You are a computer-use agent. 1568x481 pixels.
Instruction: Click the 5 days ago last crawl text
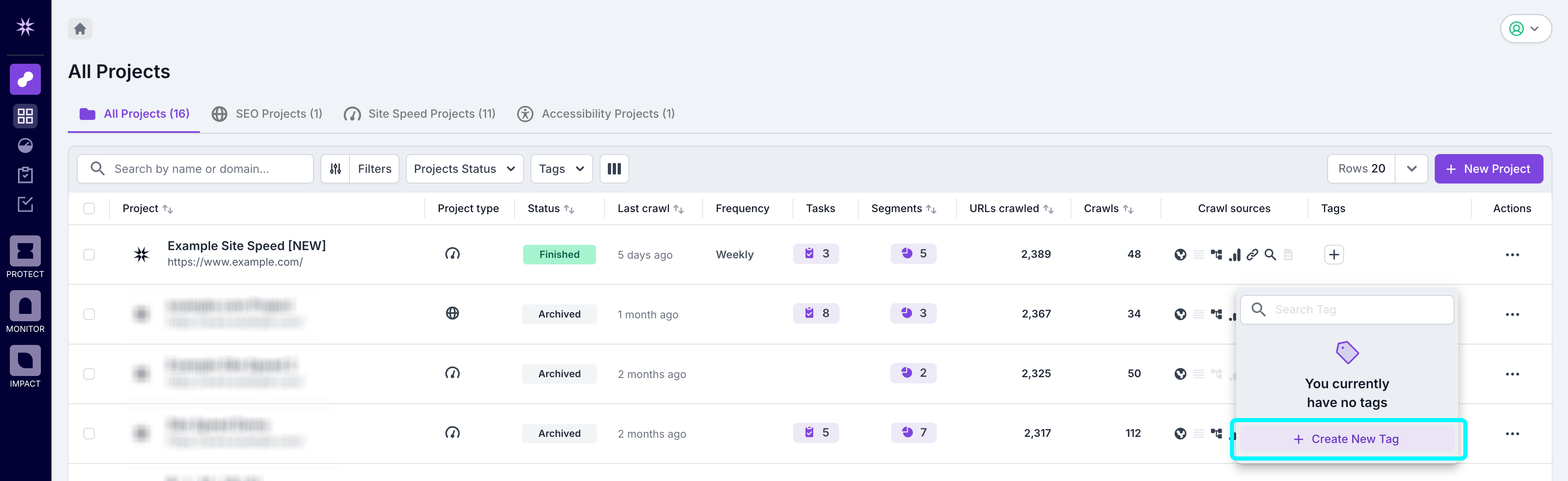pyautogui.click(x=645, y=255)
